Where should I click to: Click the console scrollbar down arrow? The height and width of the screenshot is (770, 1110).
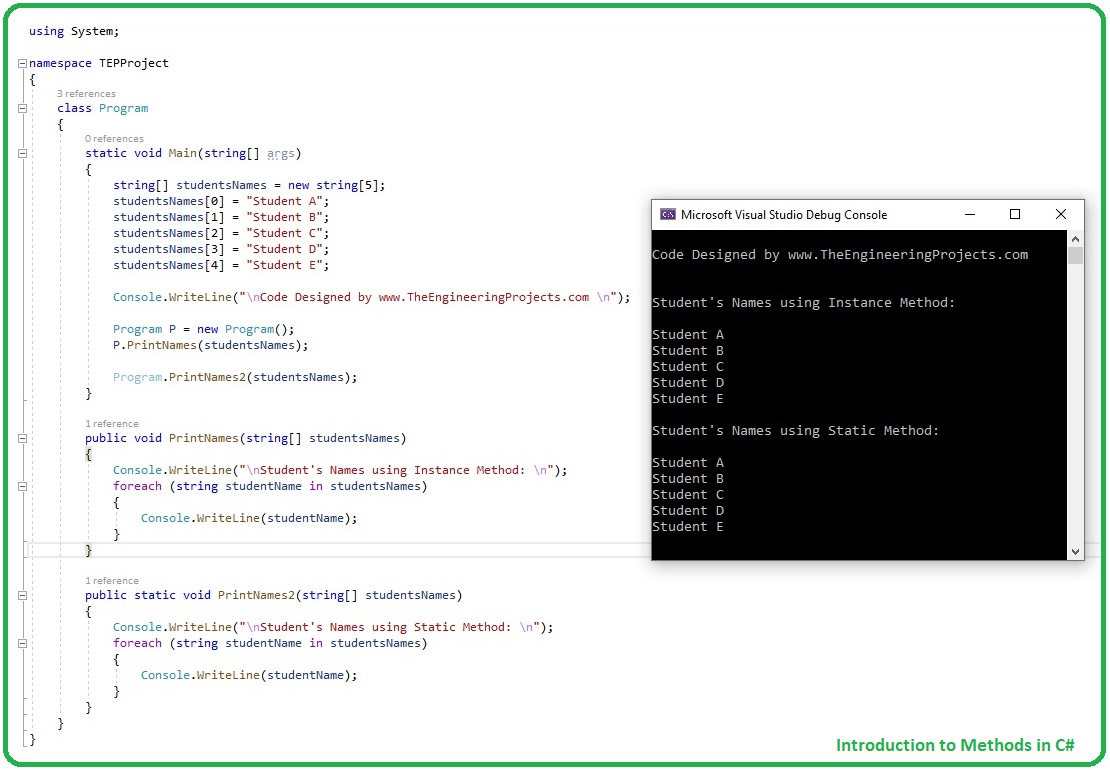tap(1075, 552)
